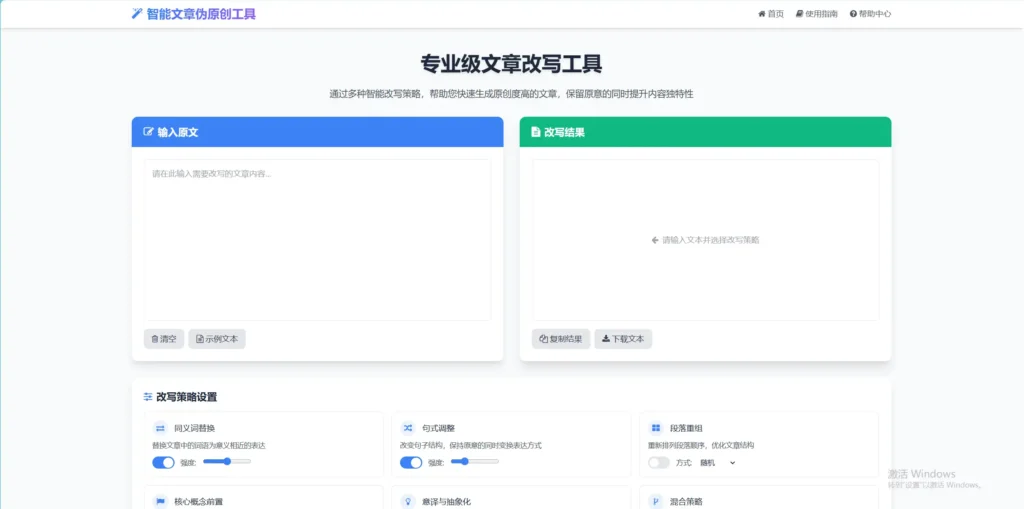Click the 混合策略 strategy title

(x=686, y=502)
